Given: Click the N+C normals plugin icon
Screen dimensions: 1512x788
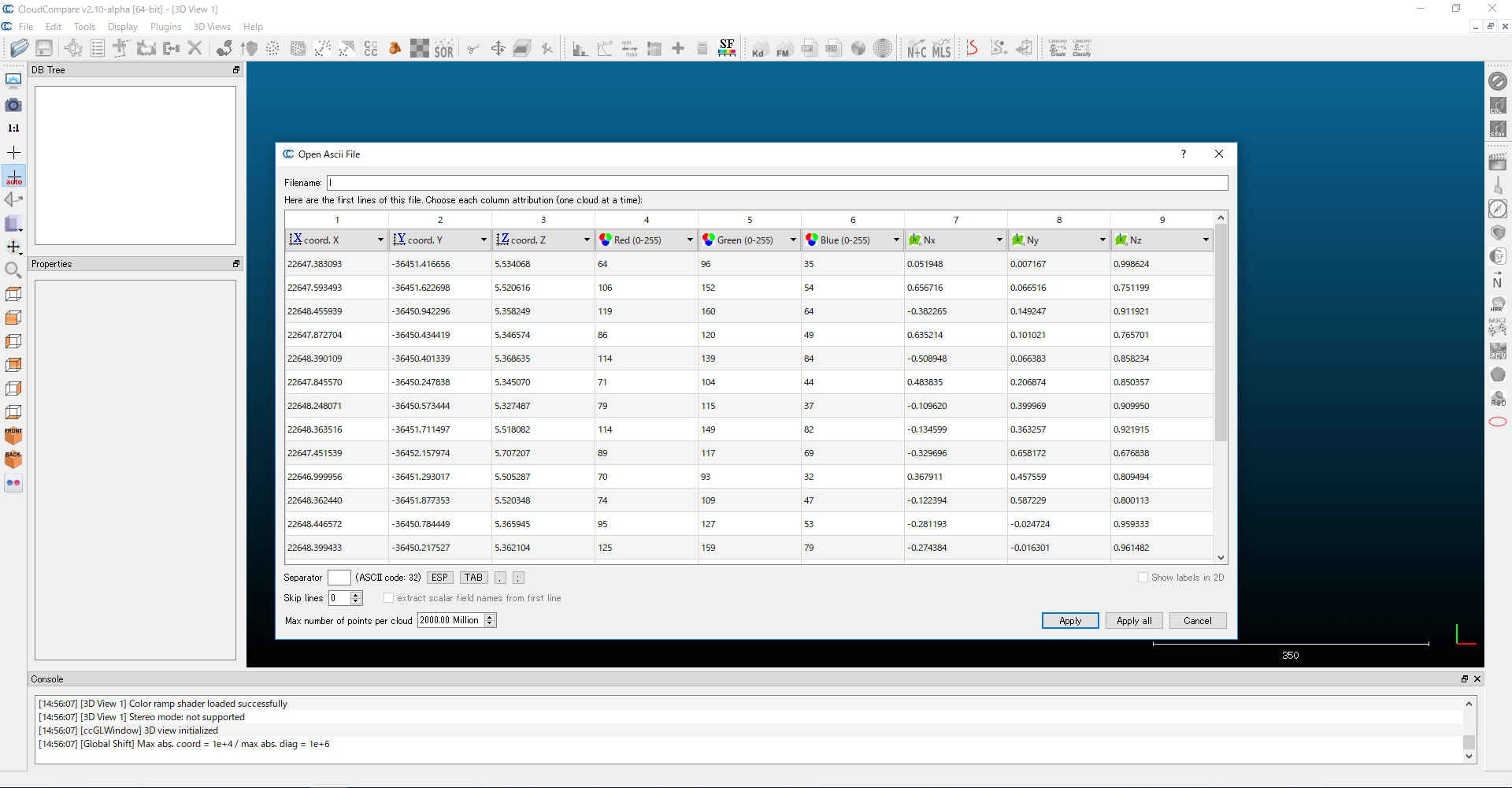Looking at the screenshot, I should (x=917, y=49).
